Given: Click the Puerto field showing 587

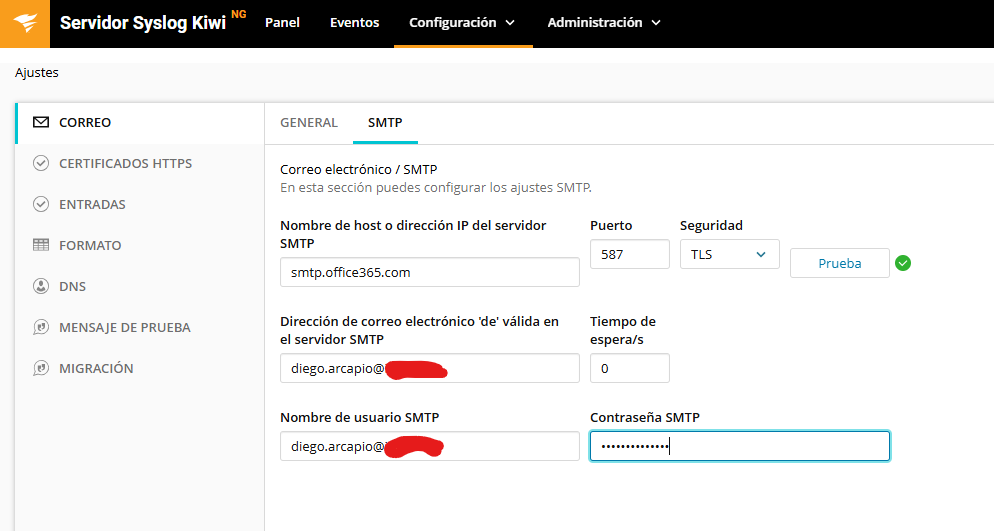Looking at the screenshot, I should click(629, 254).
